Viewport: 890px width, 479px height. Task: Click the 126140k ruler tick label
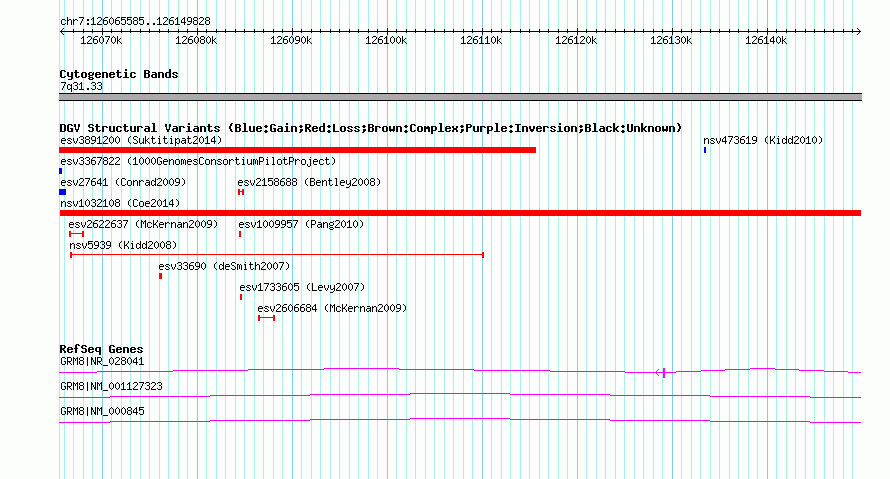click(x=766, y=40)
